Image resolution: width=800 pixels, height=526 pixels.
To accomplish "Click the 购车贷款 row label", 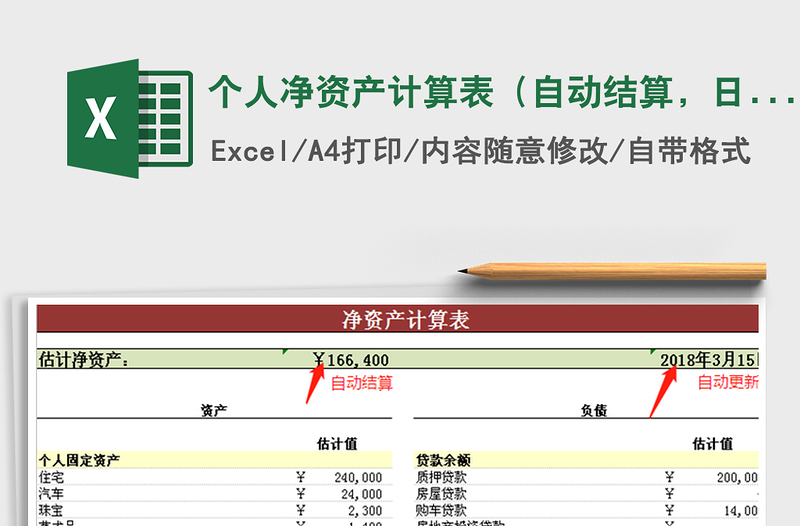I will (x=441, y=510).
